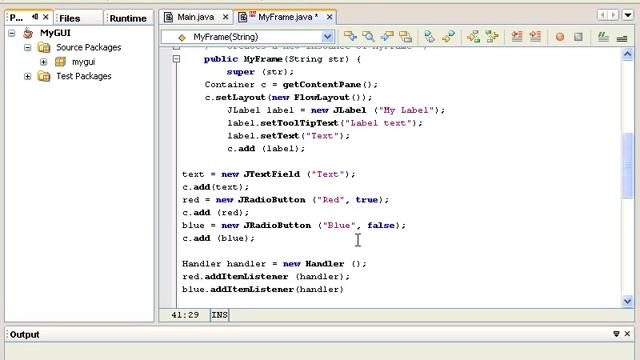Minimize the Projects panel with pin icon

click(x=35, y=17)
